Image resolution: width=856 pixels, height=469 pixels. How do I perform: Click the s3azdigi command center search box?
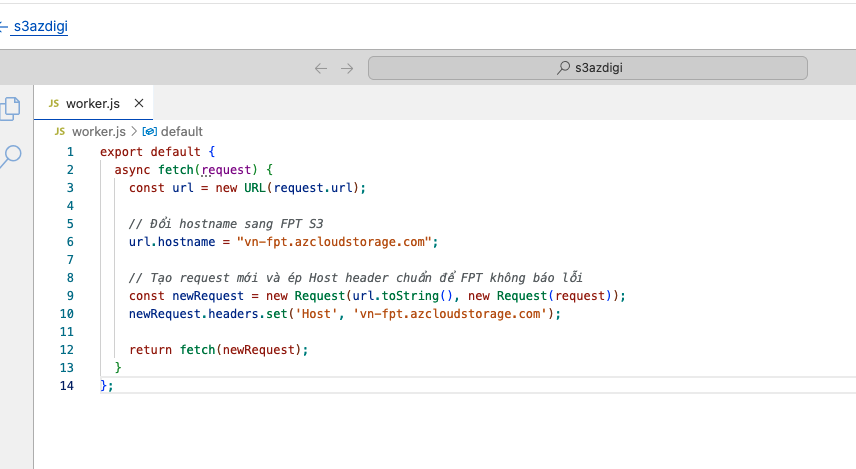(587, 68)
